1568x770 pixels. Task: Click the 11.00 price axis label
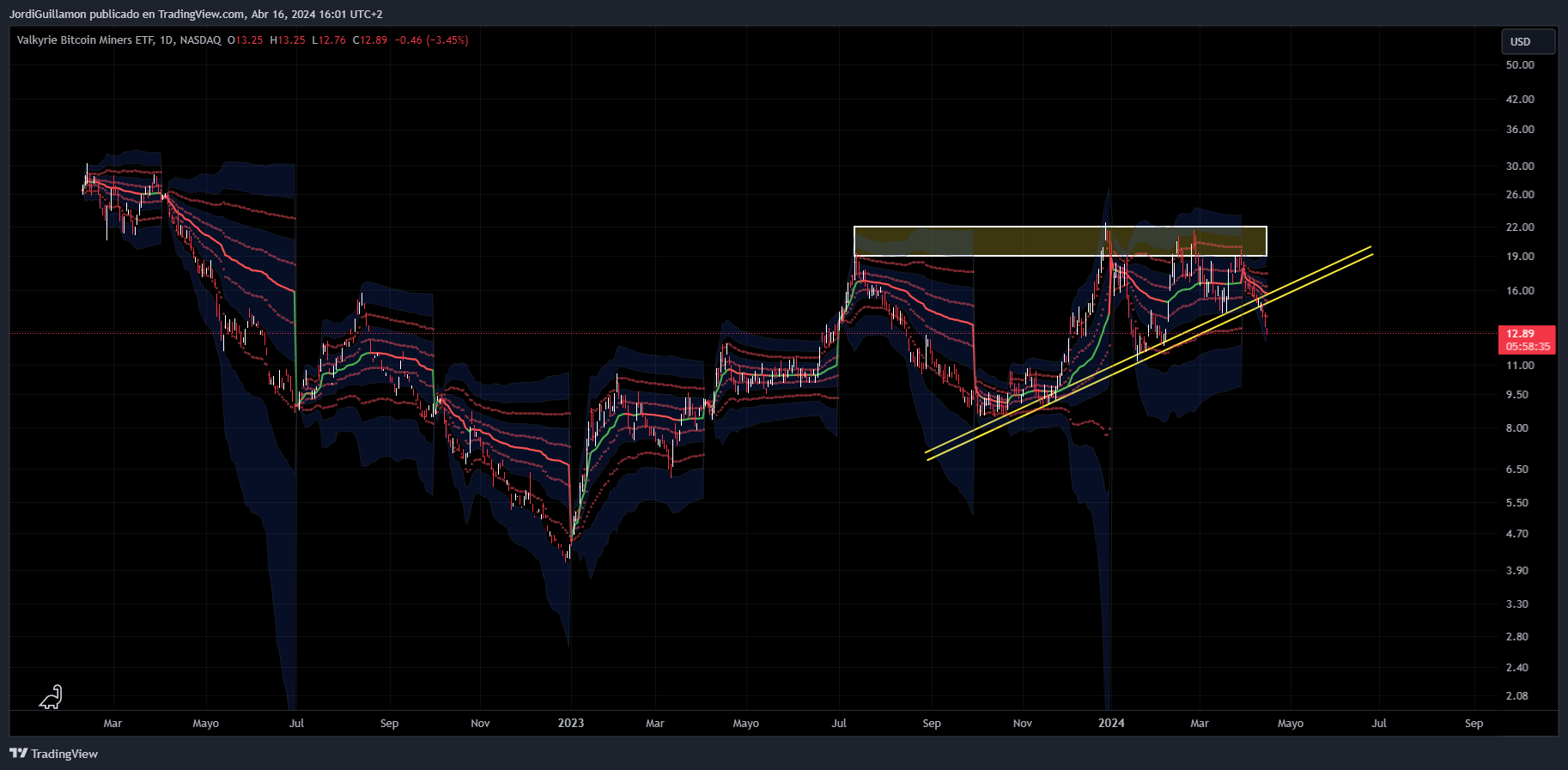click(x=1519, y=366)
